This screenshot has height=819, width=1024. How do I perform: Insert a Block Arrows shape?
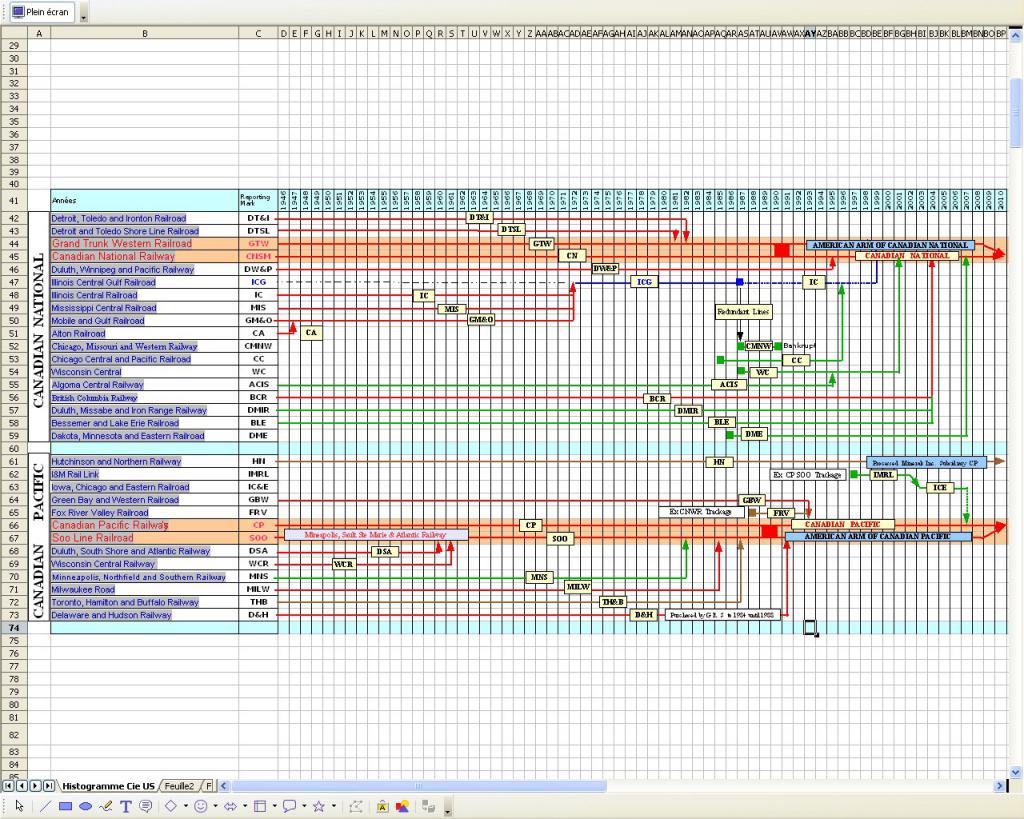[x=231, y=806]
